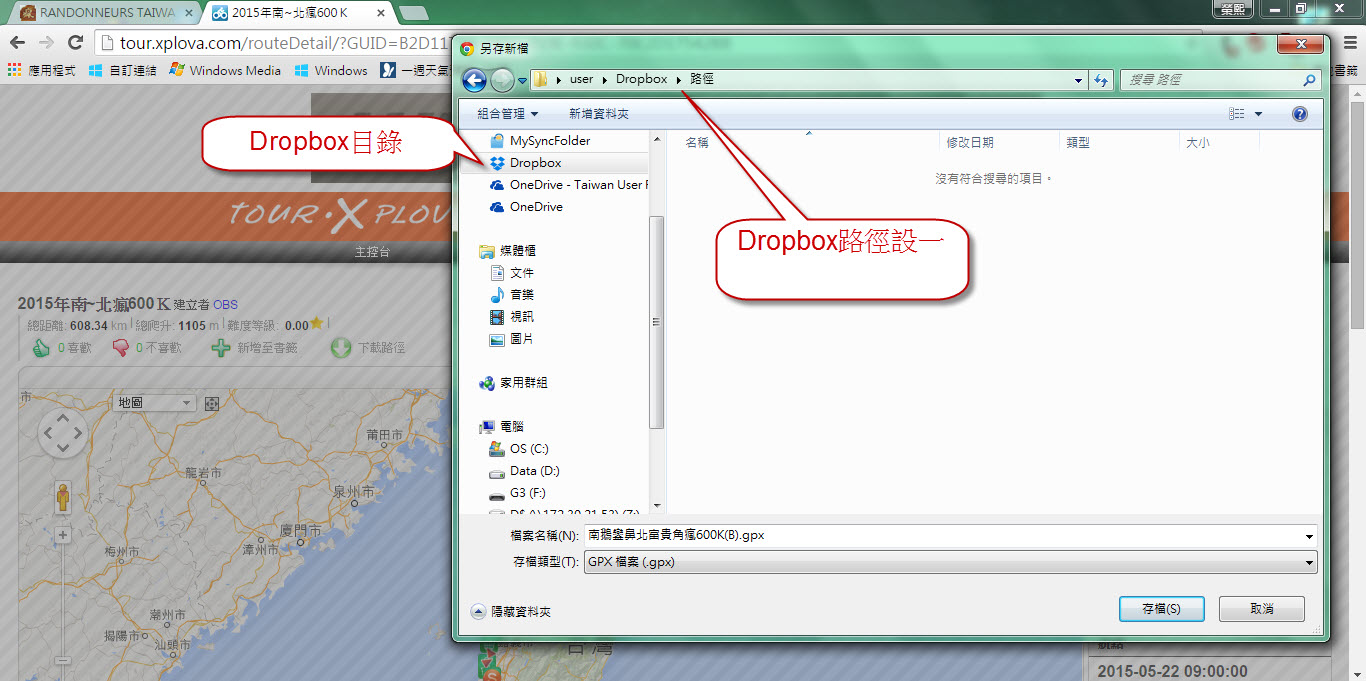Refresh the folder listing in the dialog
1366x681 pixels.
(x=1101, y=80)
